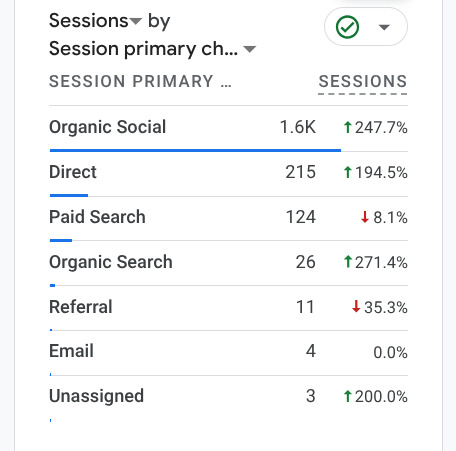Click the 1.6K sessions value
This screenshot has height=451, width=456.
coord(298,127)
